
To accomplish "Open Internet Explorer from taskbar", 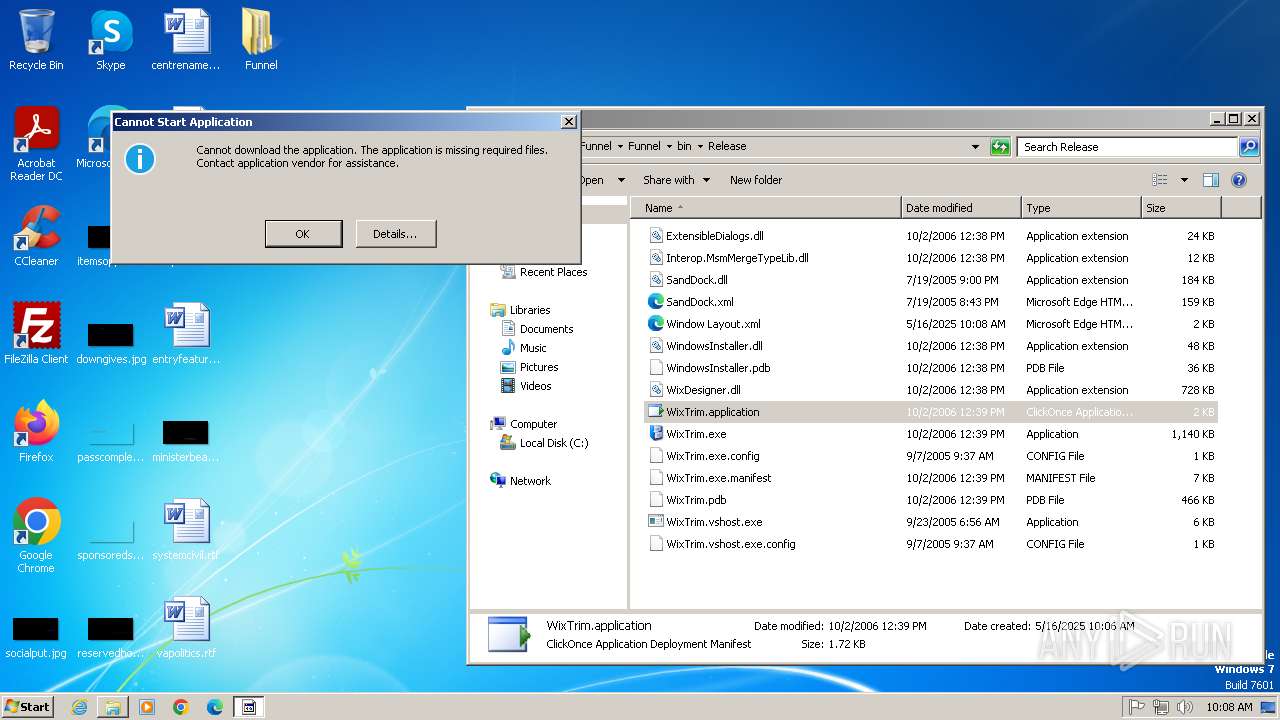I will (79, 707).
